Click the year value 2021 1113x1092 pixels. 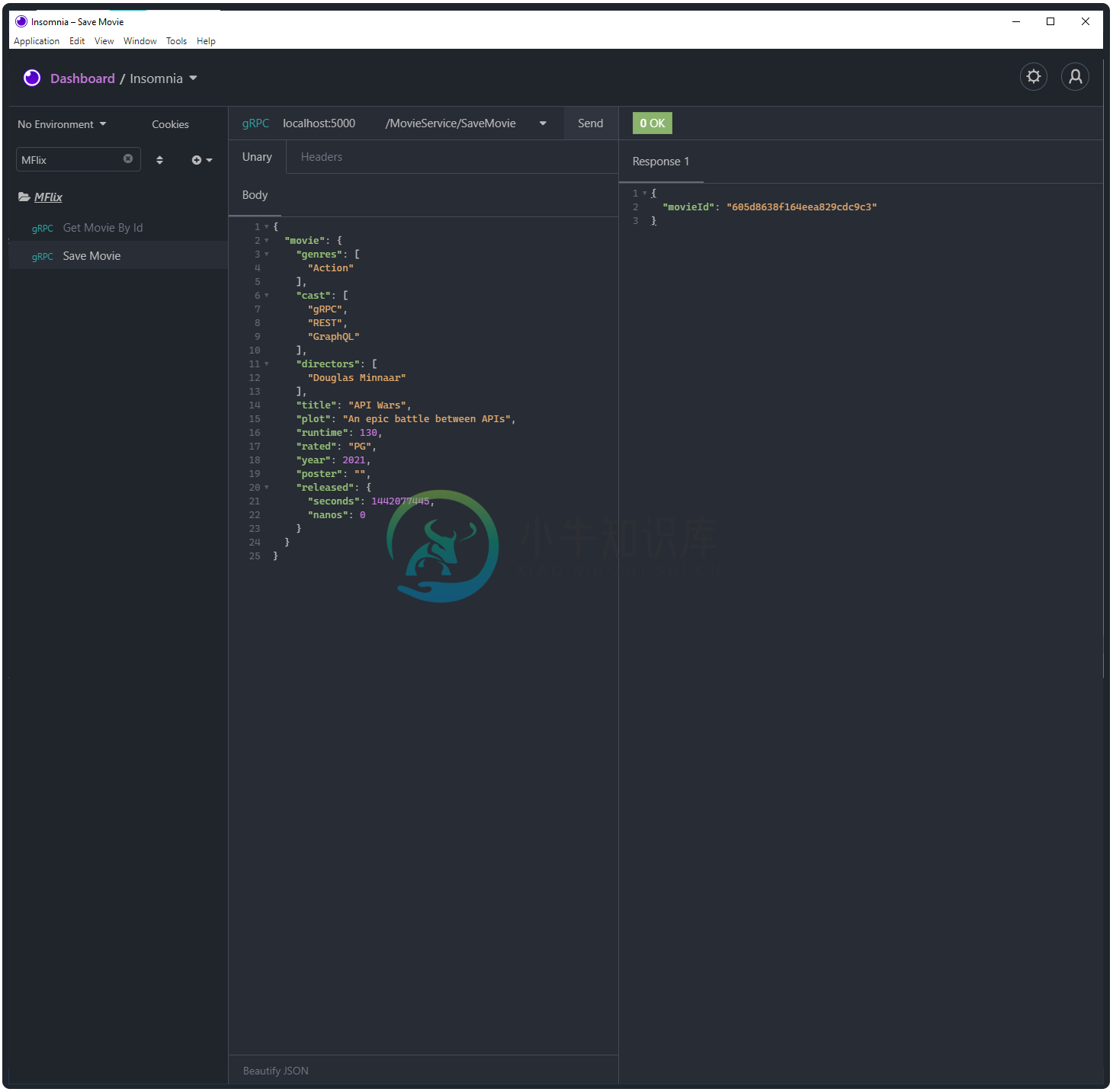point(354,460)
